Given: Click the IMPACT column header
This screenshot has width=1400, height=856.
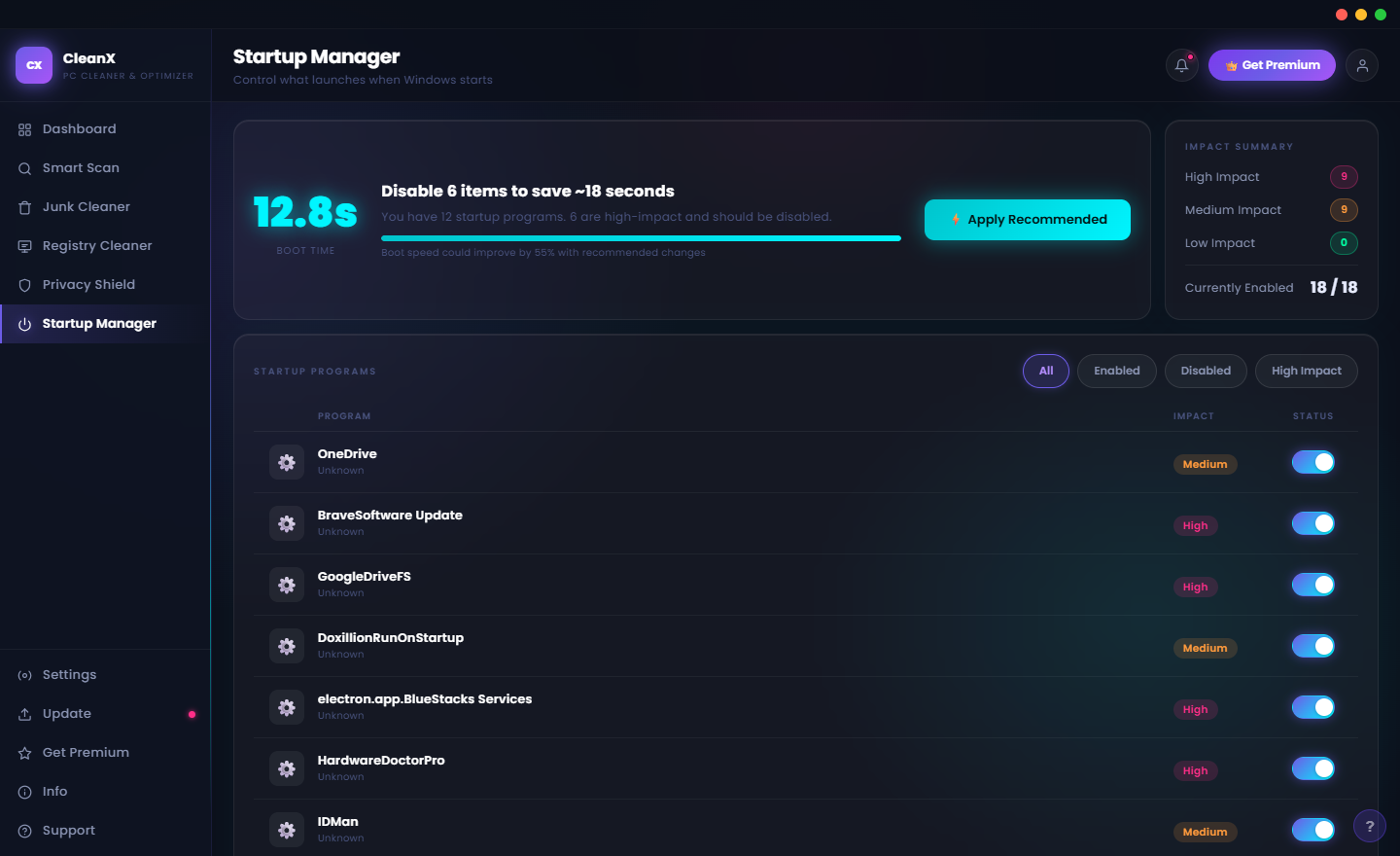Looking at the screenshot, I should point(1193,416).
